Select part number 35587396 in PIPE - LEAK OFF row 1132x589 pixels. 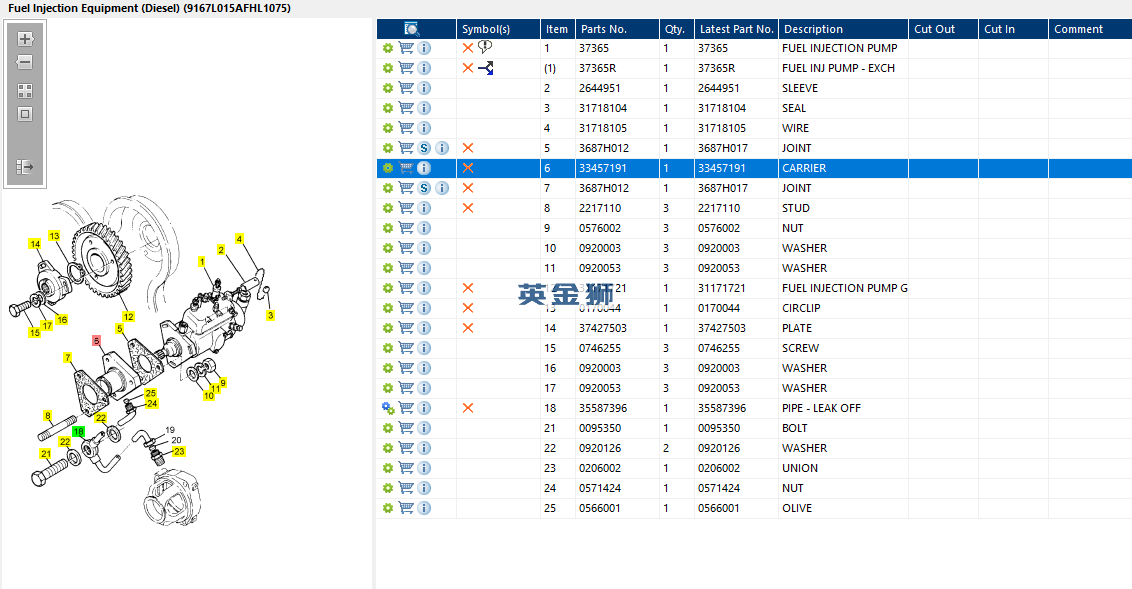tap(603, 408)
